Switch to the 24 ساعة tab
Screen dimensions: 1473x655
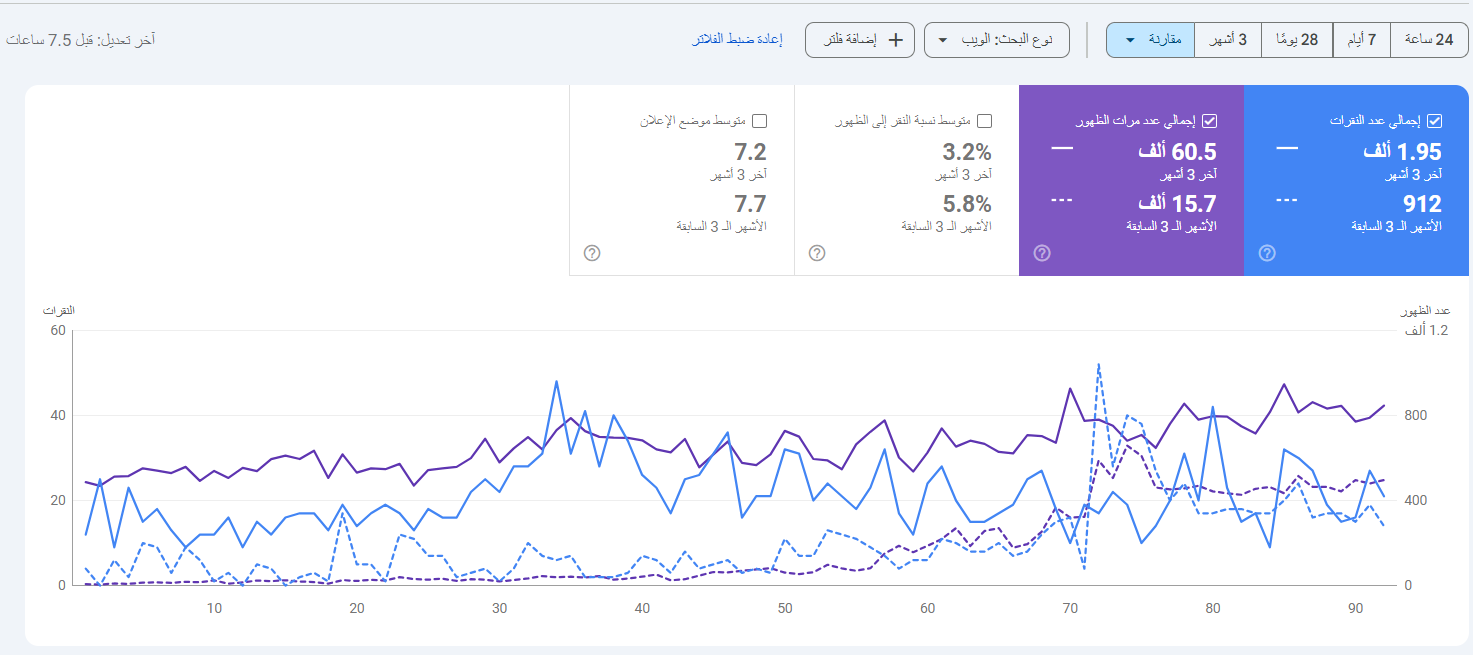click(x=1429, y=39)
